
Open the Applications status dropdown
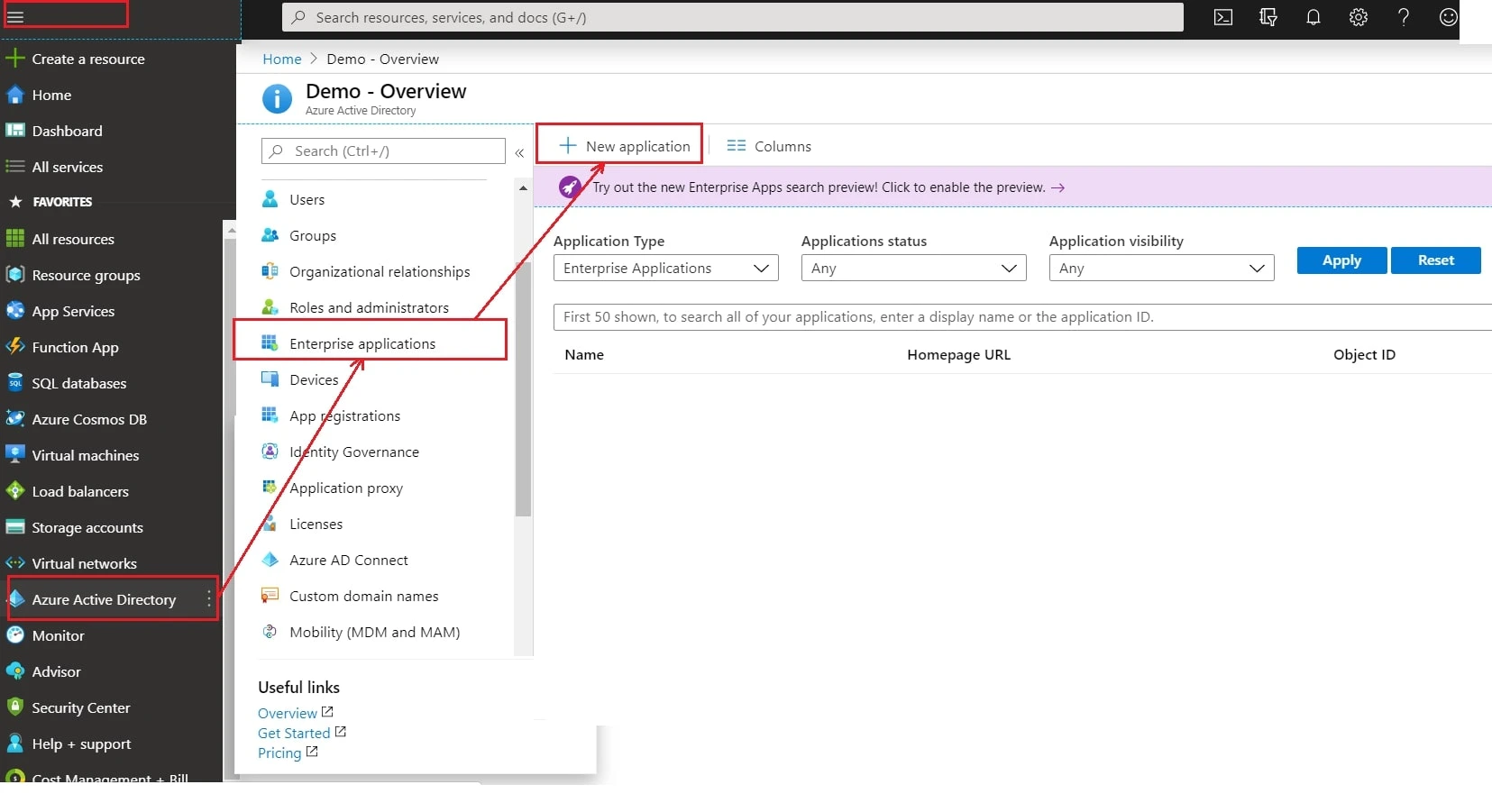tap(913, 269)
